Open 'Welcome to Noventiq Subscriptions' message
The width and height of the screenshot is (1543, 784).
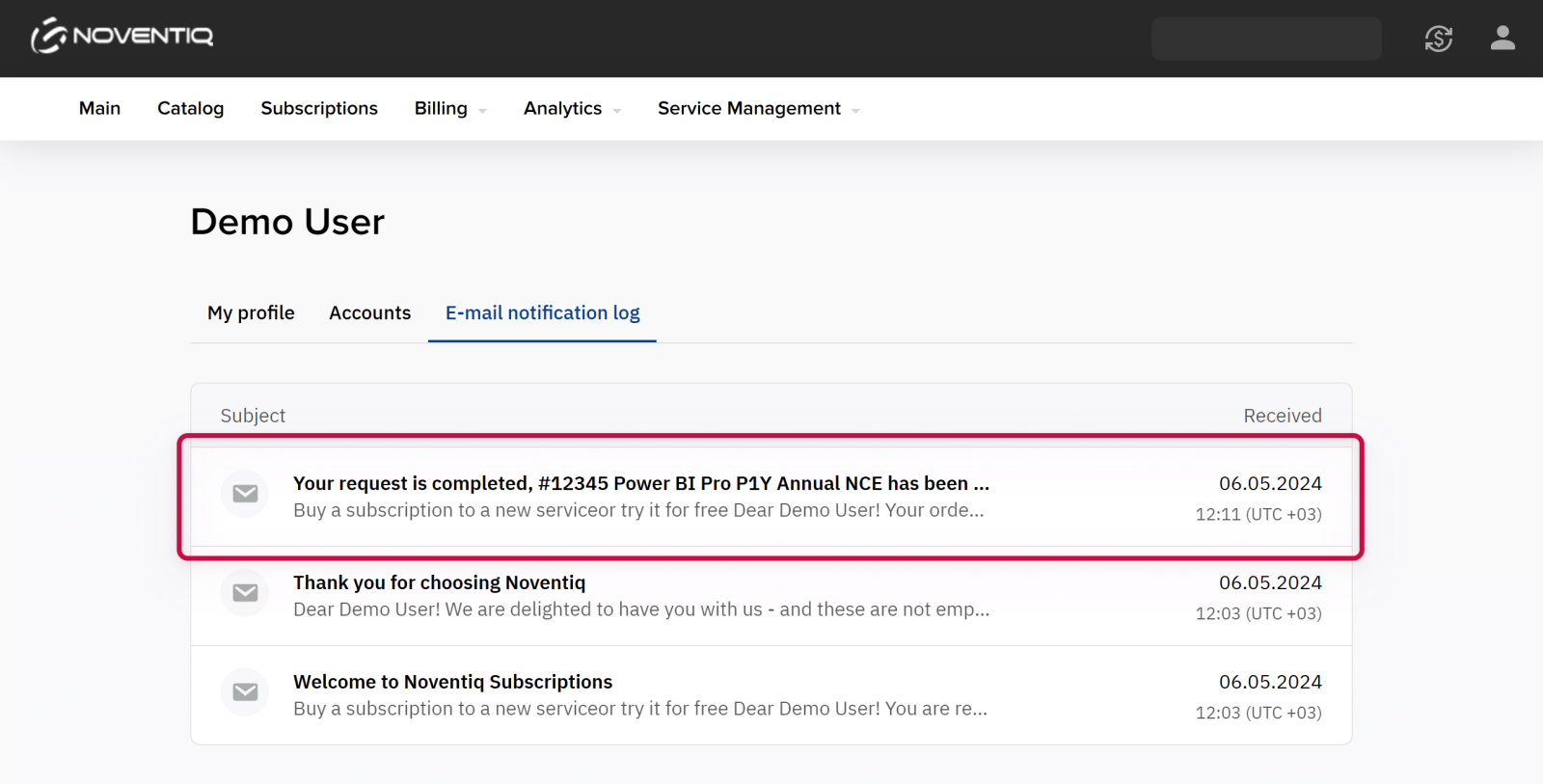point(452,683)
